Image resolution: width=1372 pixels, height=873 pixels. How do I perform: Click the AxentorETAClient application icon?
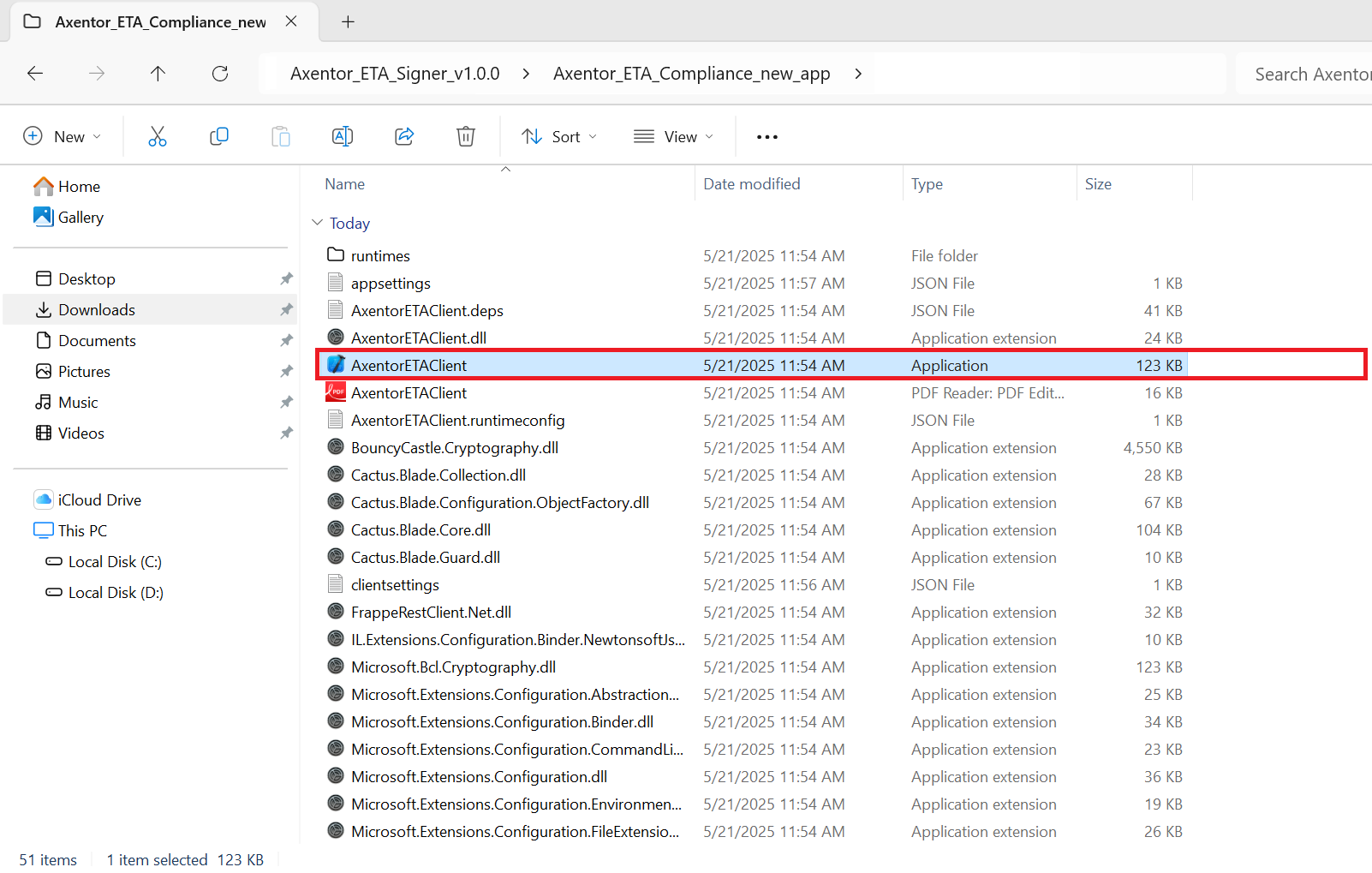(x=337, y=364)
